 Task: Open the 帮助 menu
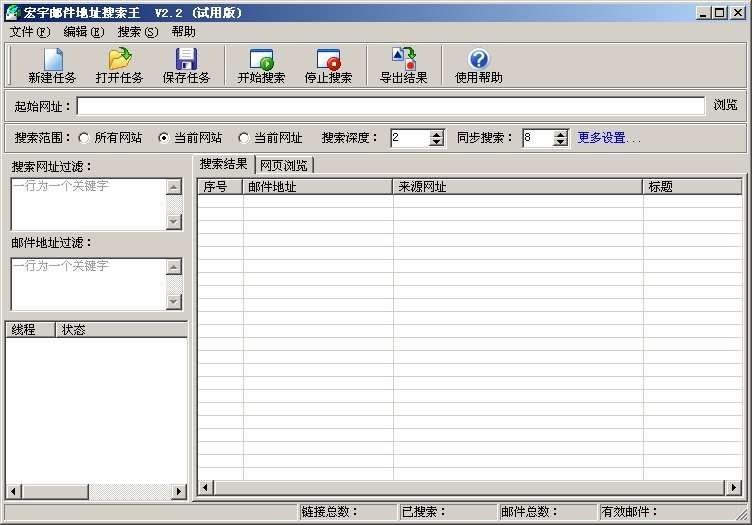point(184,32)
